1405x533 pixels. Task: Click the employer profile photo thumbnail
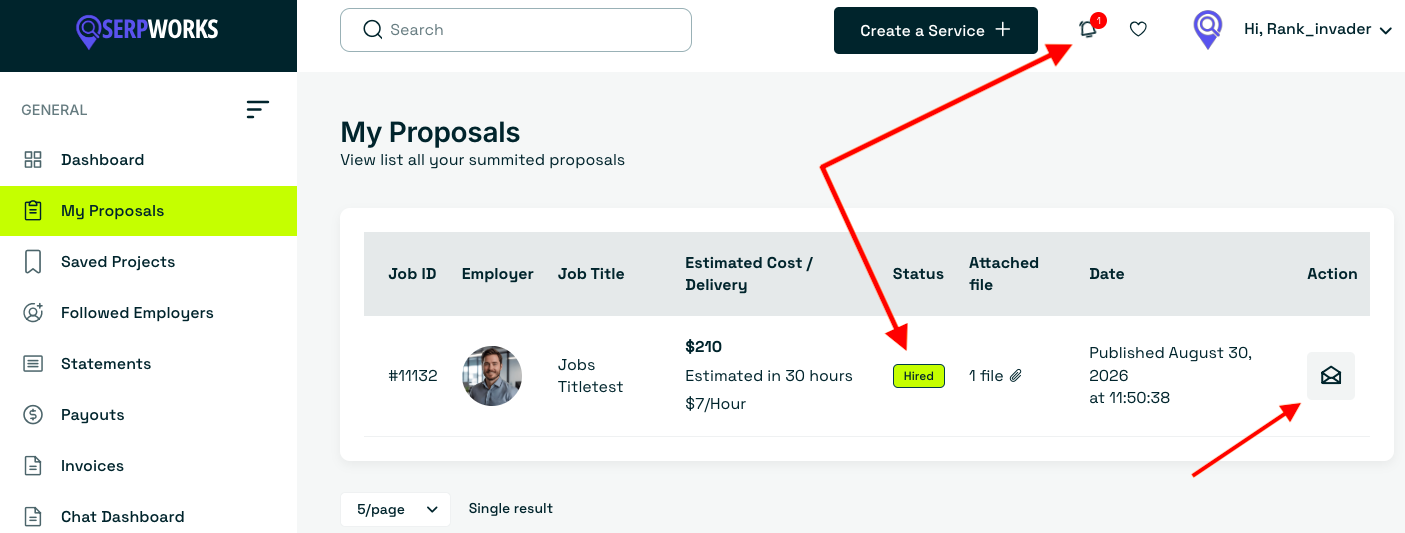coord(492,376)
